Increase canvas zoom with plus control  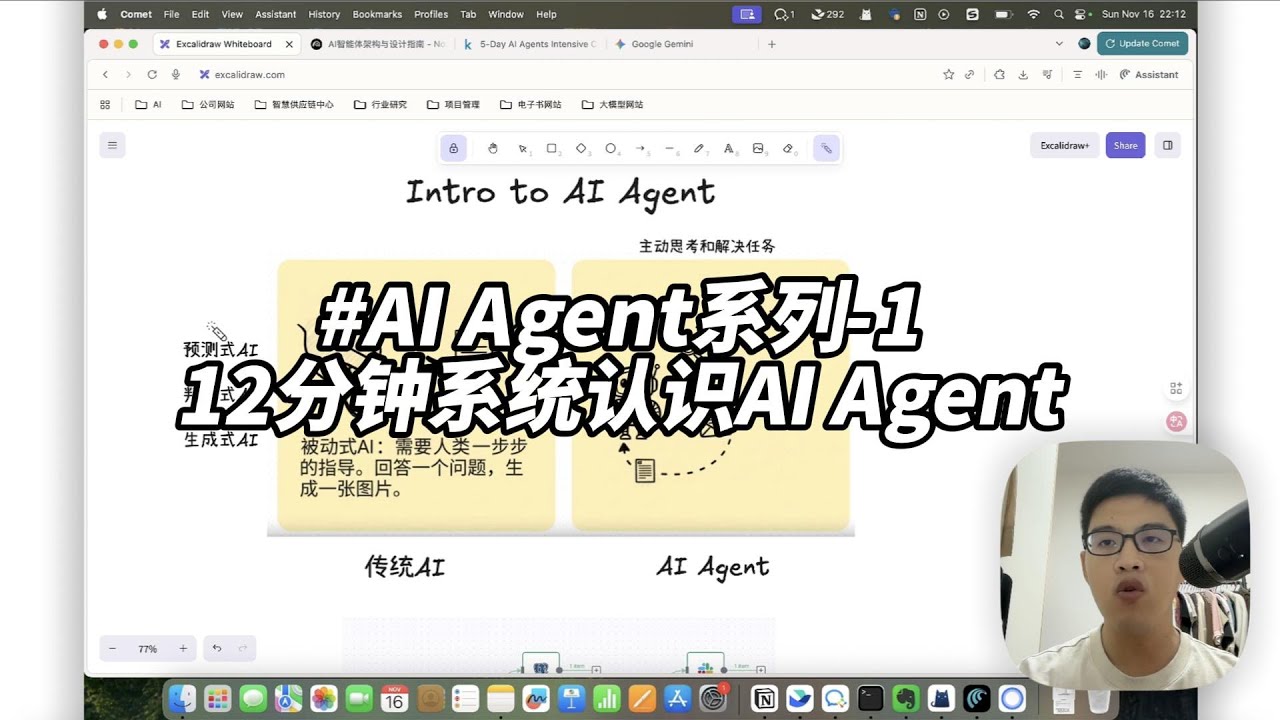[183, 648]
